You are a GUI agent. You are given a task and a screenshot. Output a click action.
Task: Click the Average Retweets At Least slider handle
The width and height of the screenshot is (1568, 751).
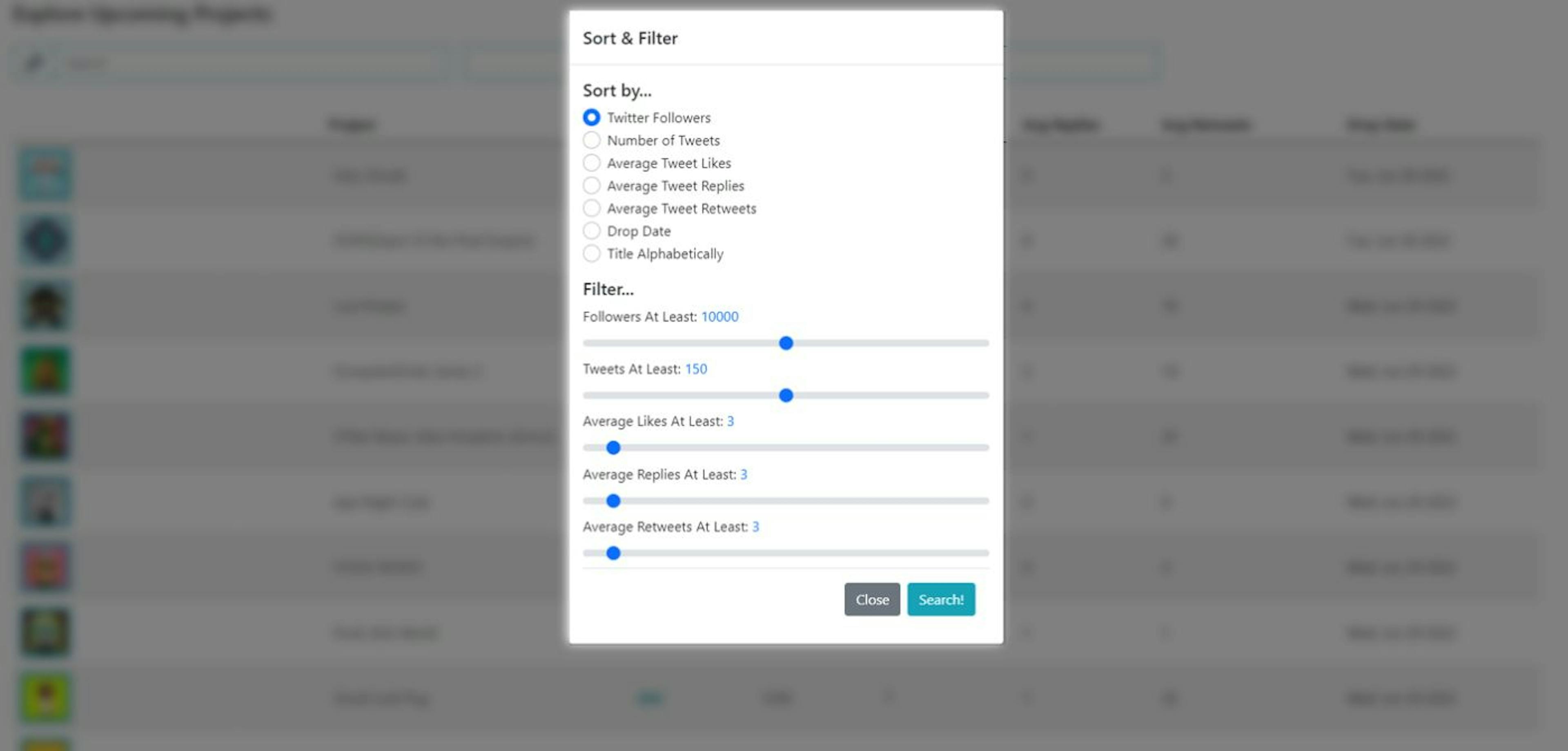coord(614,553)
